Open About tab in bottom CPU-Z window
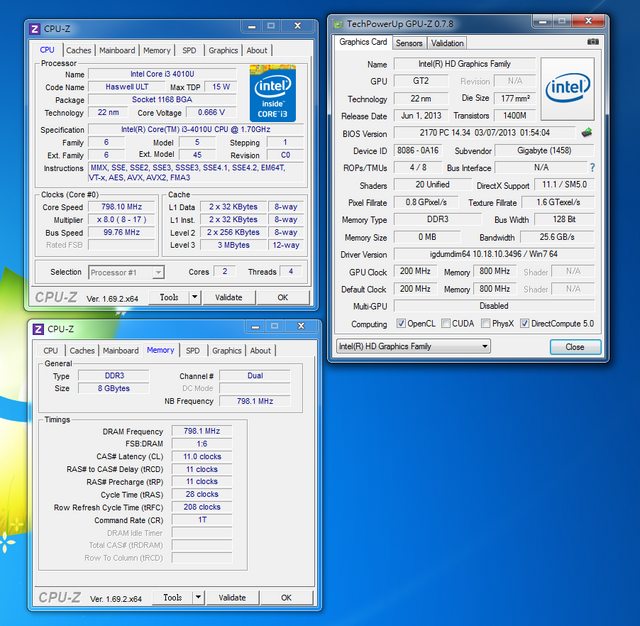 (260, 351)
